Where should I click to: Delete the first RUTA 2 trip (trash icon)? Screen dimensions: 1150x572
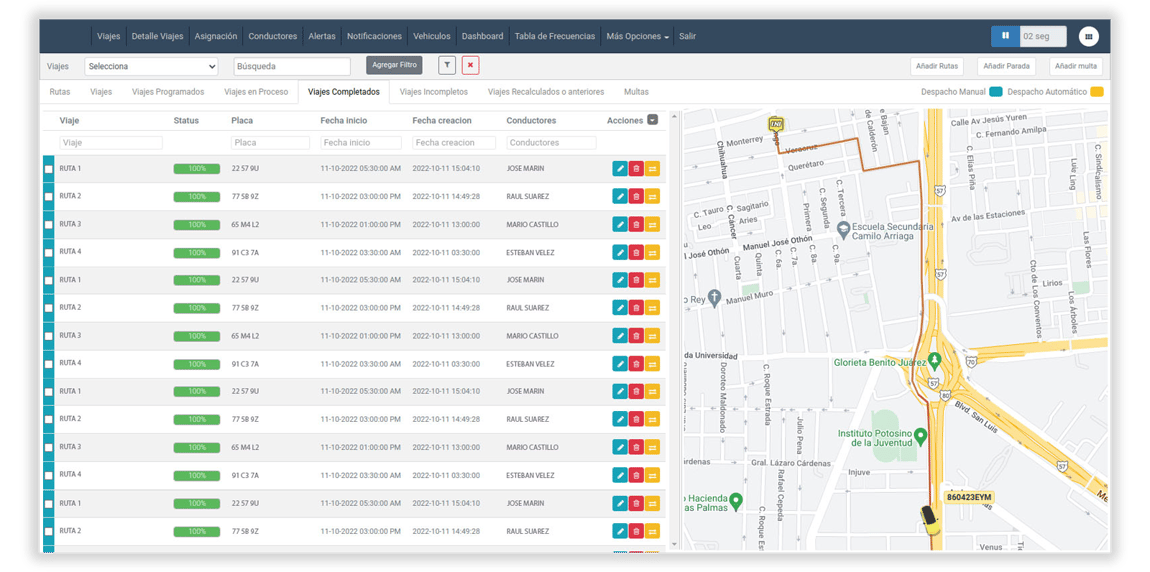tap(636, 197)
